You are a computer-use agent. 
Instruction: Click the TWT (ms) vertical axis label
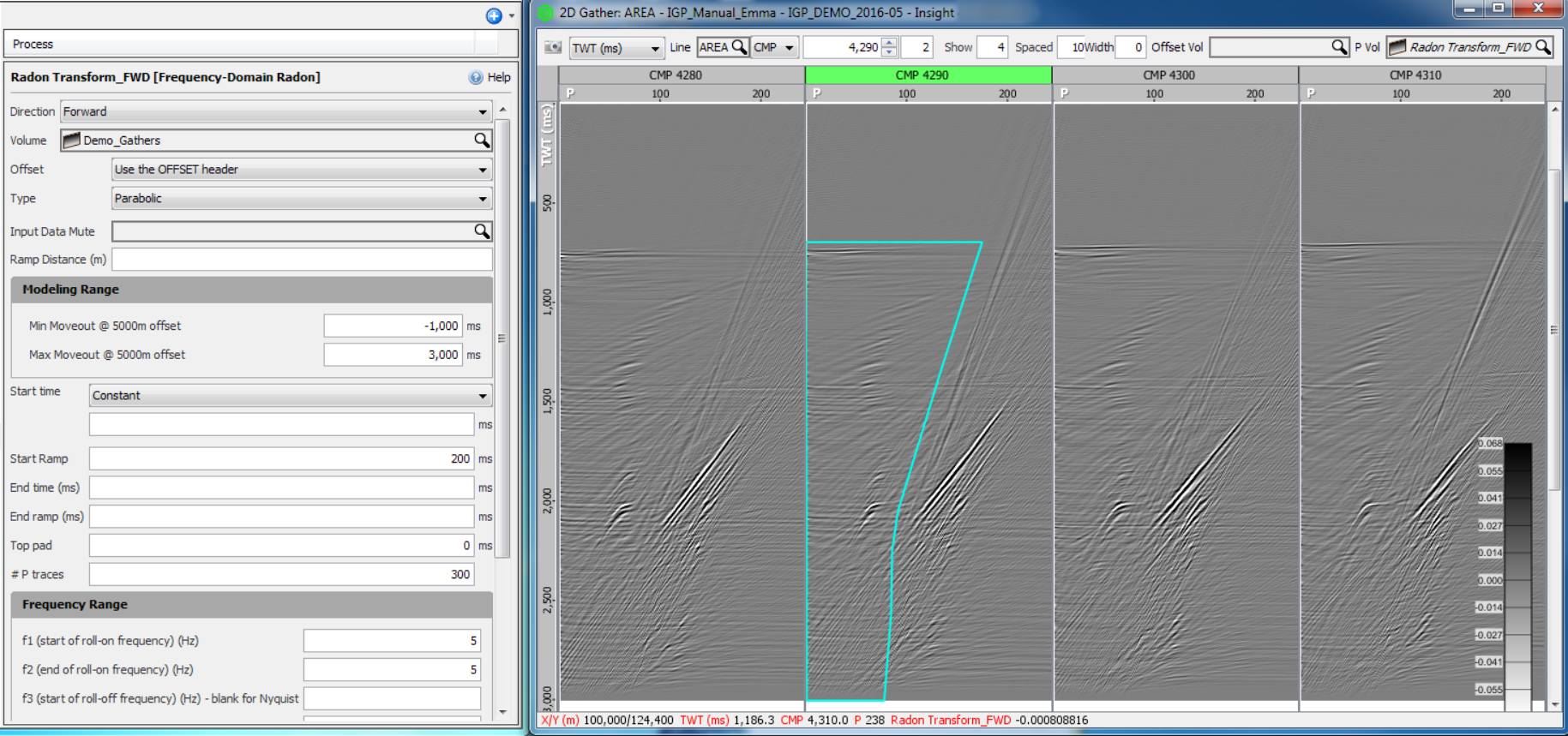(547, 135)
